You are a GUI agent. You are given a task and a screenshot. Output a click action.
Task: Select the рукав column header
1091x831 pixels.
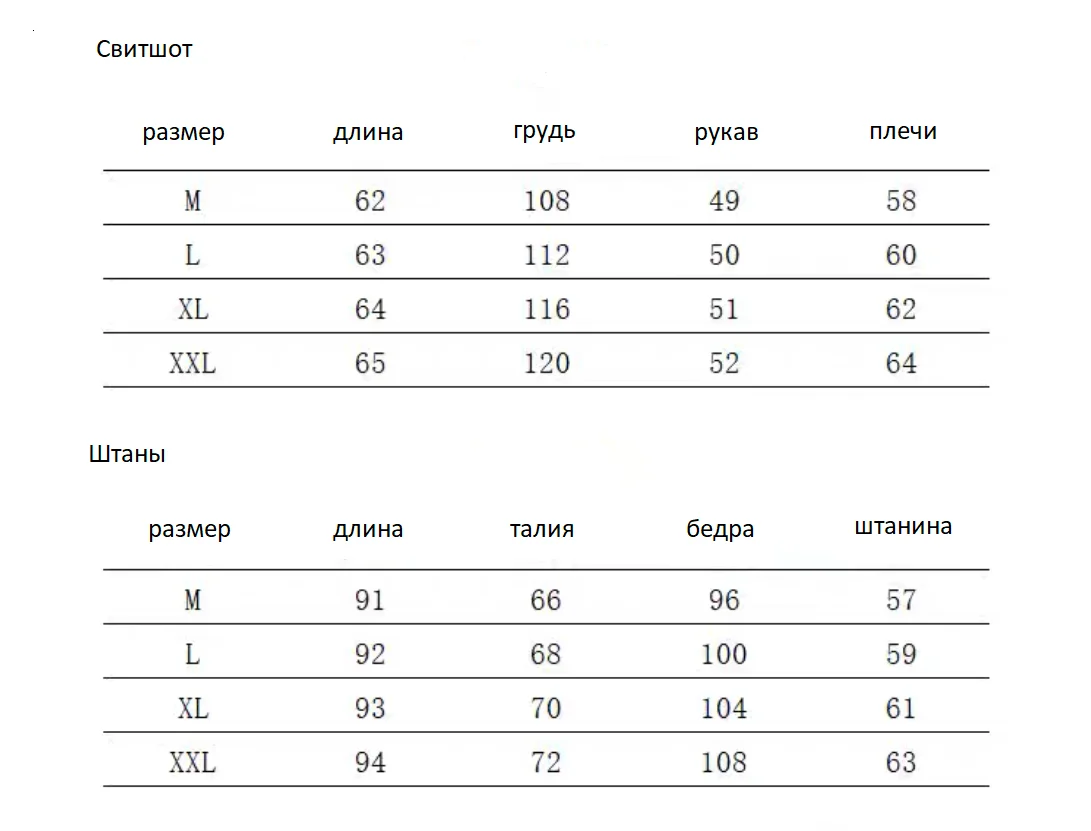(x=726, y=132)
